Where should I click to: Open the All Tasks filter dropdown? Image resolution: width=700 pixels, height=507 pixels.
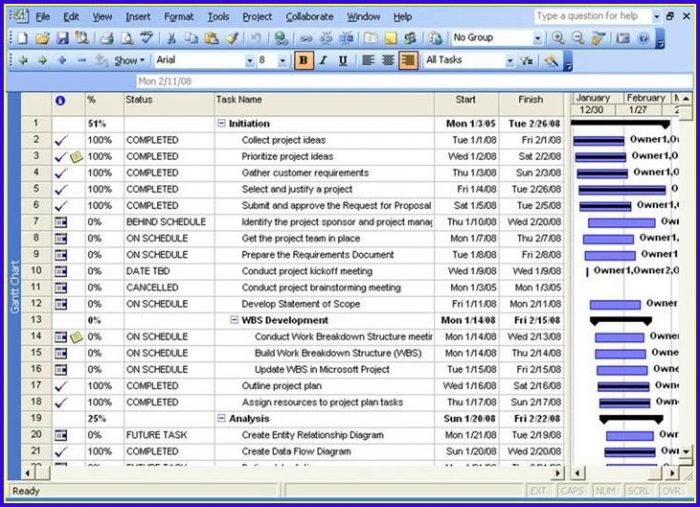coord(509,61)
